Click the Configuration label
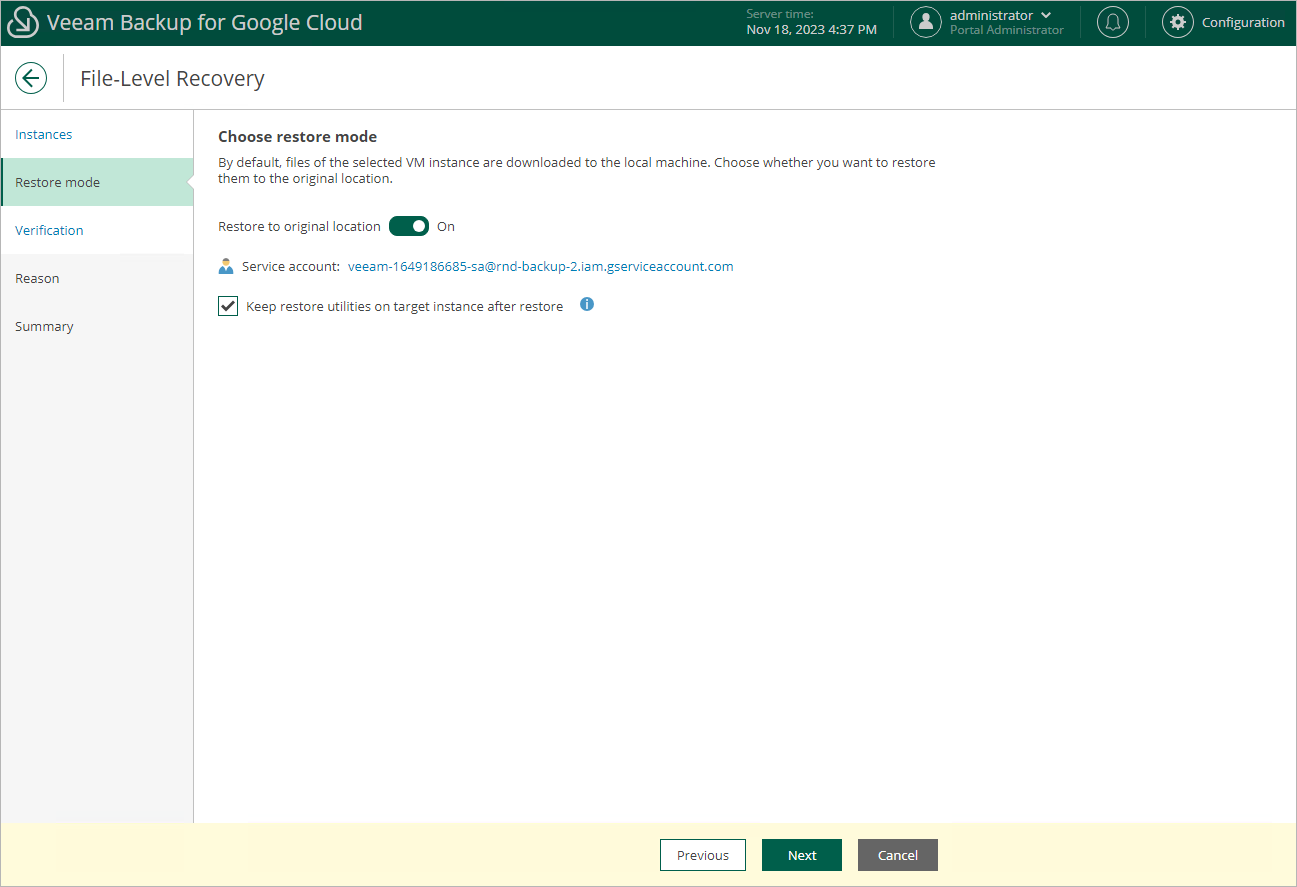 [x=1243, y=22]
